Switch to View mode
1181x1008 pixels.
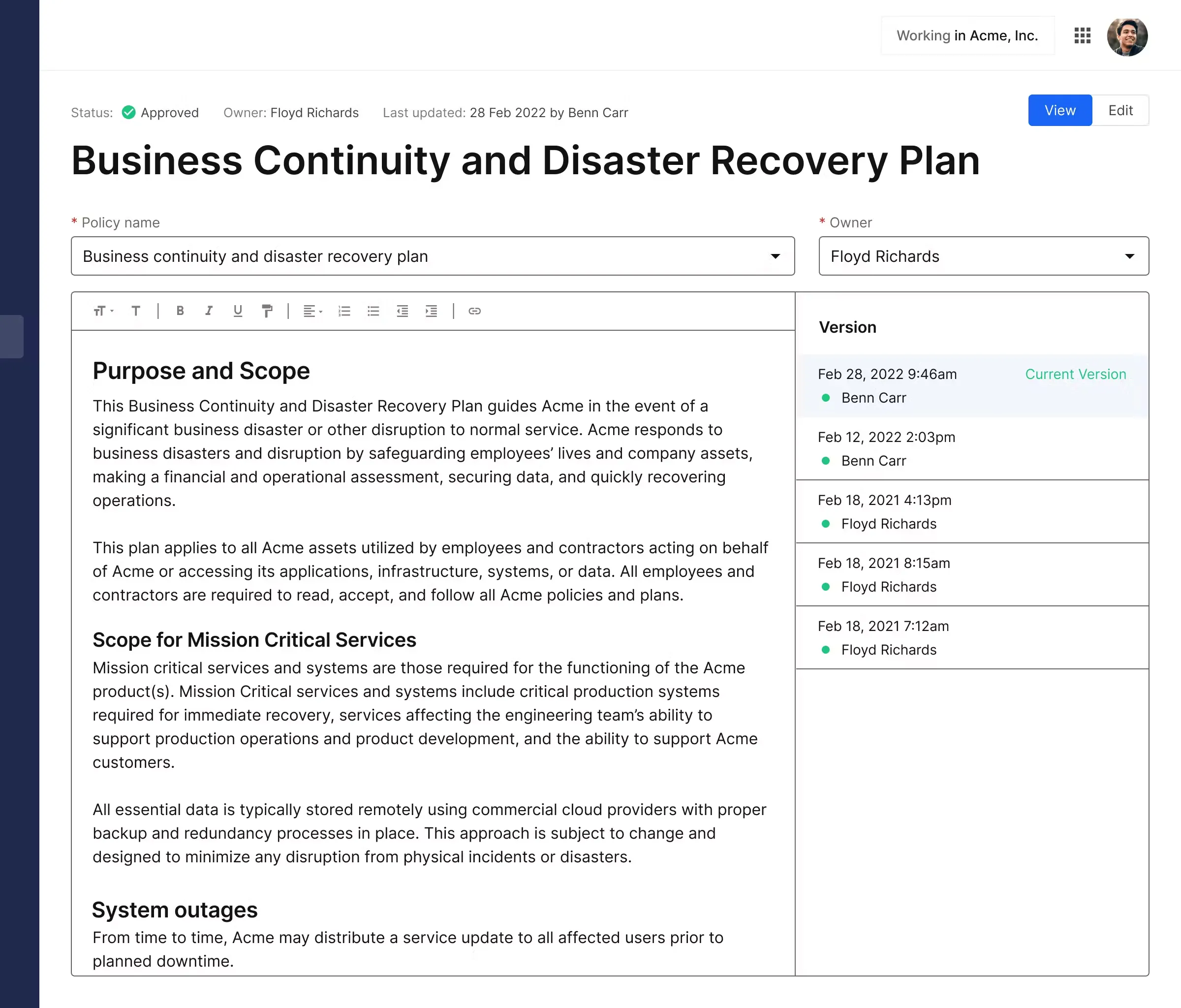[1059, 110]
